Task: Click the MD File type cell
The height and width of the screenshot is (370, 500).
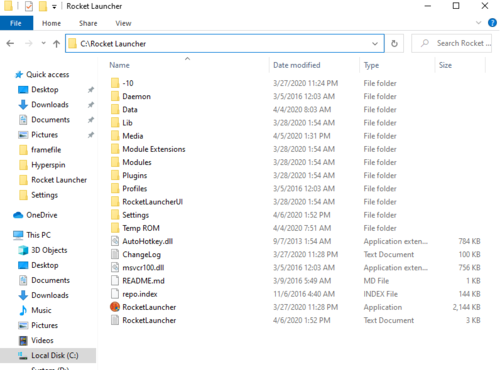Action: tap(376, 281)
